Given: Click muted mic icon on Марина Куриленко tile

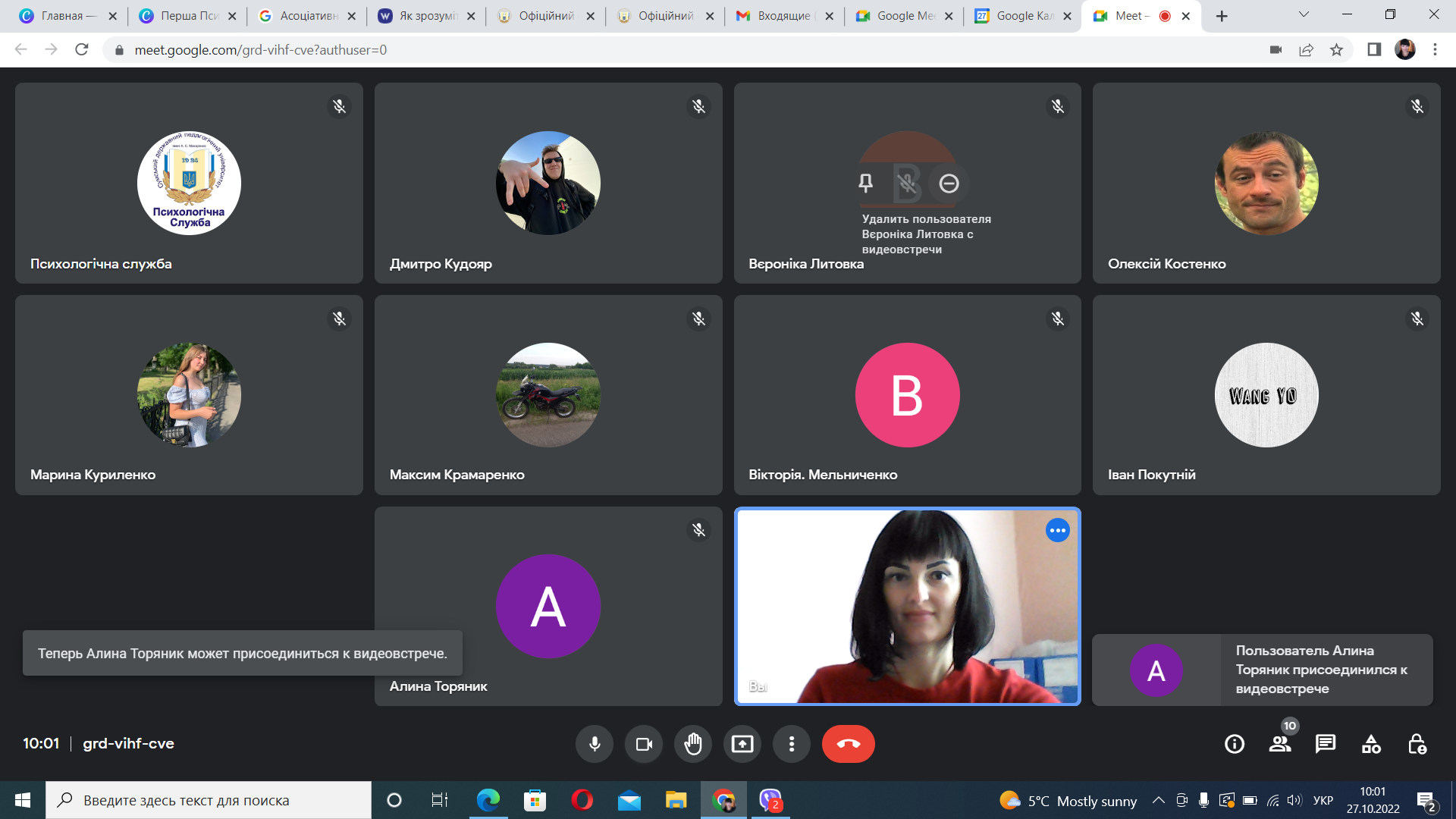Looking at the screenshot, I should click(340, 318).
